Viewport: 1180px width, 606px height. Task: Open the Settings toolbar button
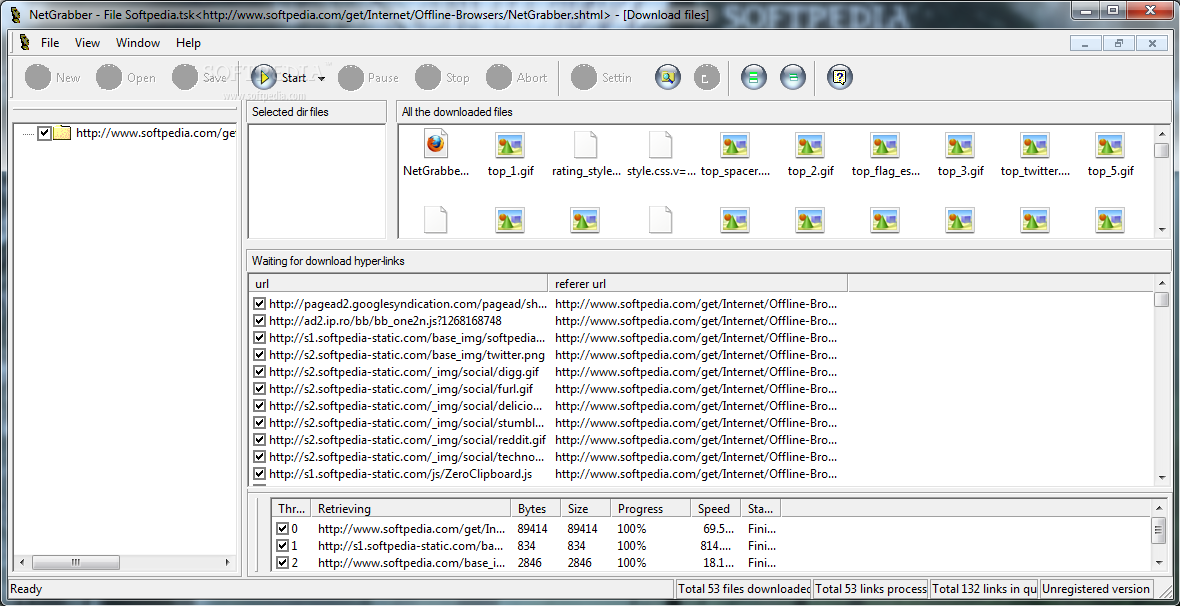coord(601,78)
